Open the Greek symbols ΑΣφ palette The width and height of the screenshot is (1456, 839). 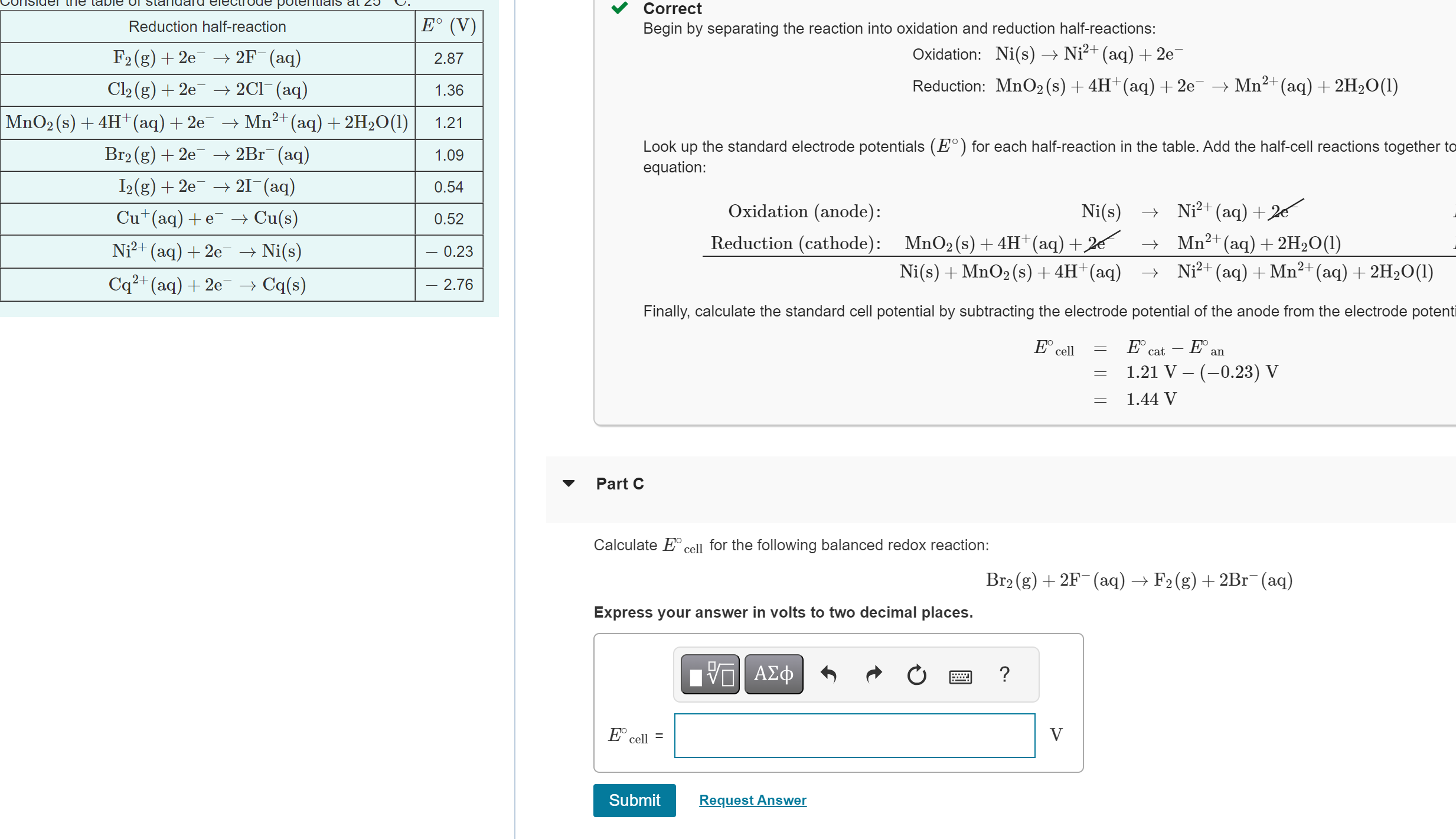point(773,674)
